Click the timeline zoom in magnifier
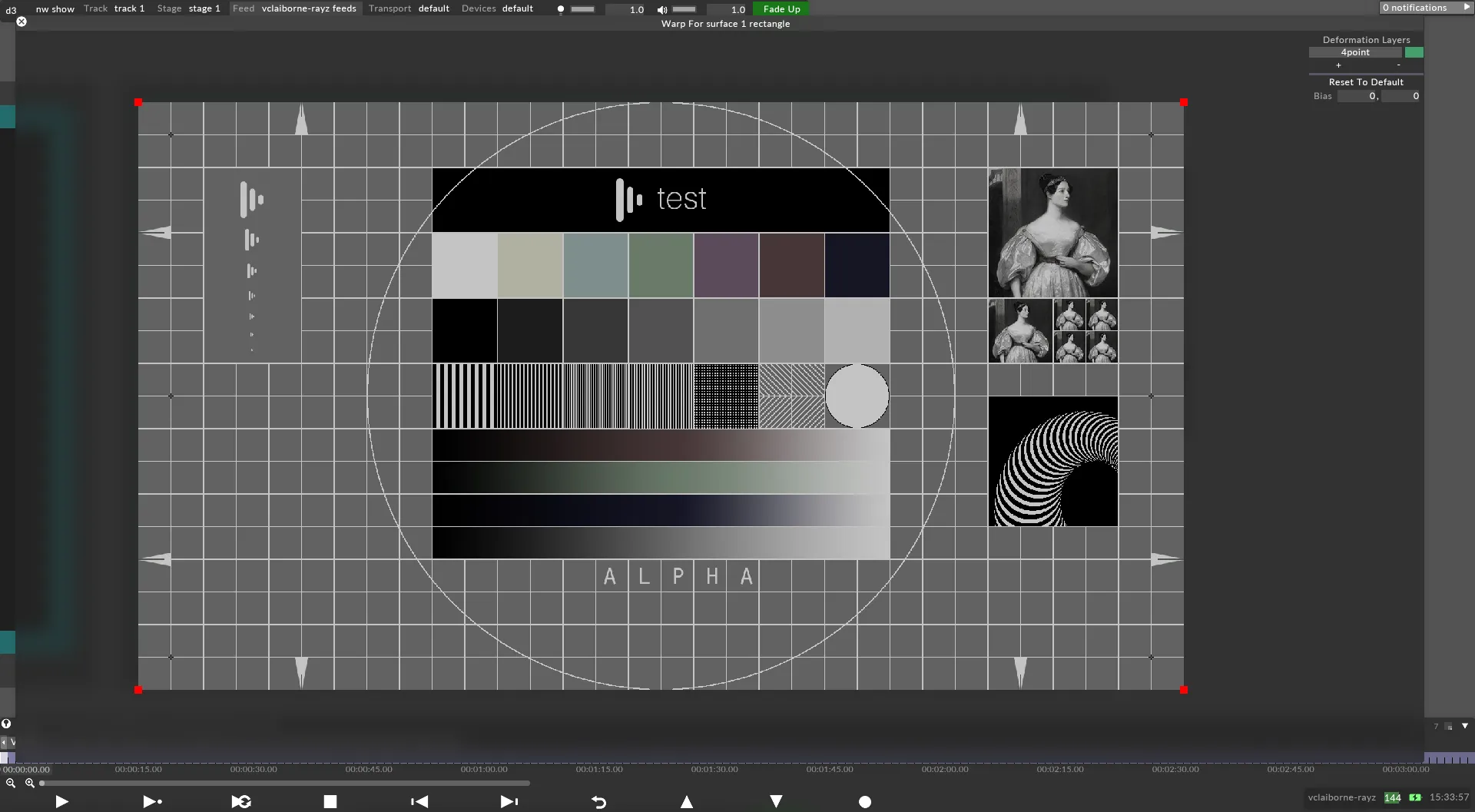The image size is (1475, 812). 30,783
